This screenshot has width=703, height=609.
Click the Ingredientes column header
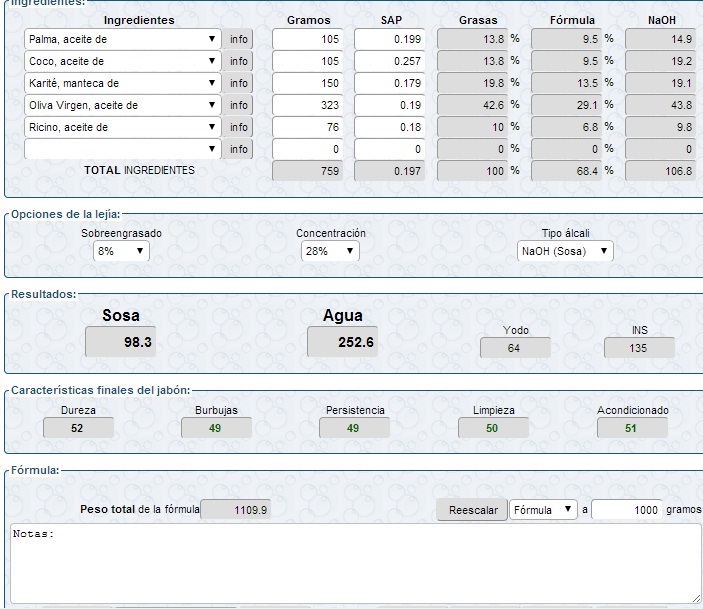139,20
